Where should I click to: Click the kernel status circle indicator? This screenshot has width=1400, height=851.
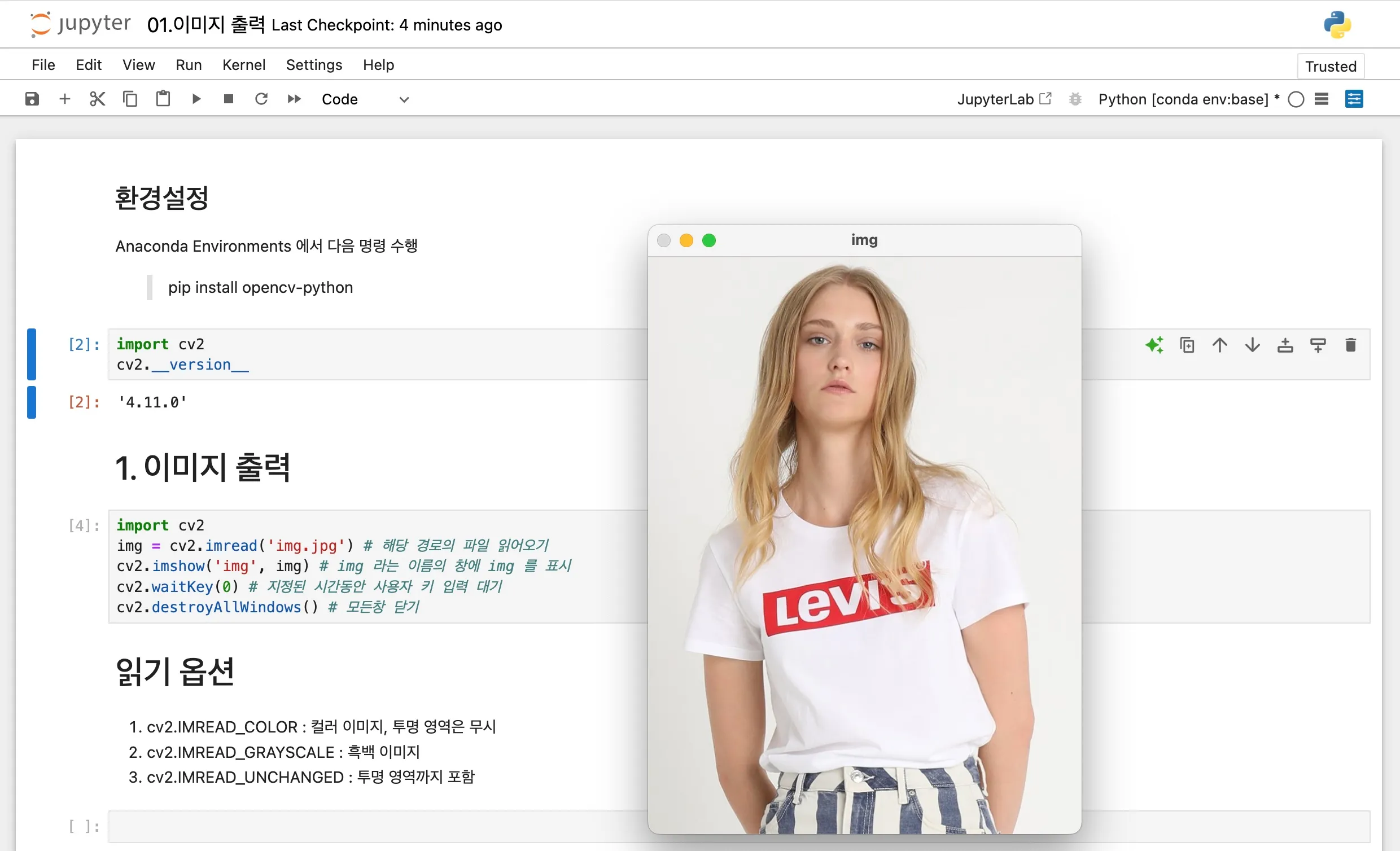tap(1296, 99)
